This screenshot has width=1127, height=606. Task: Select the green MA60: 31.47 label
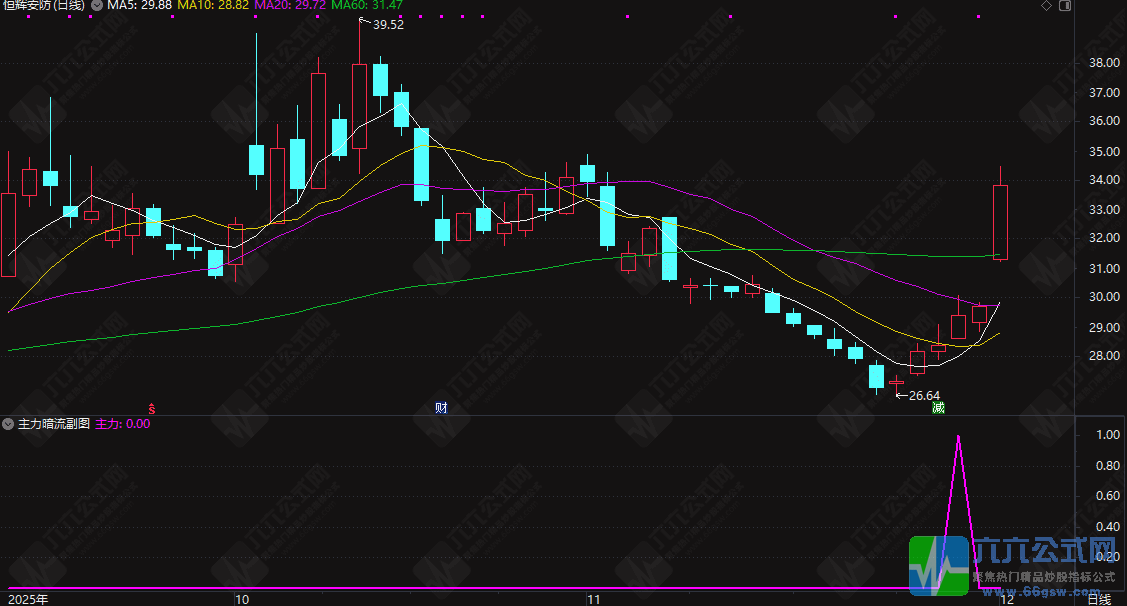(x=367, y=5)
